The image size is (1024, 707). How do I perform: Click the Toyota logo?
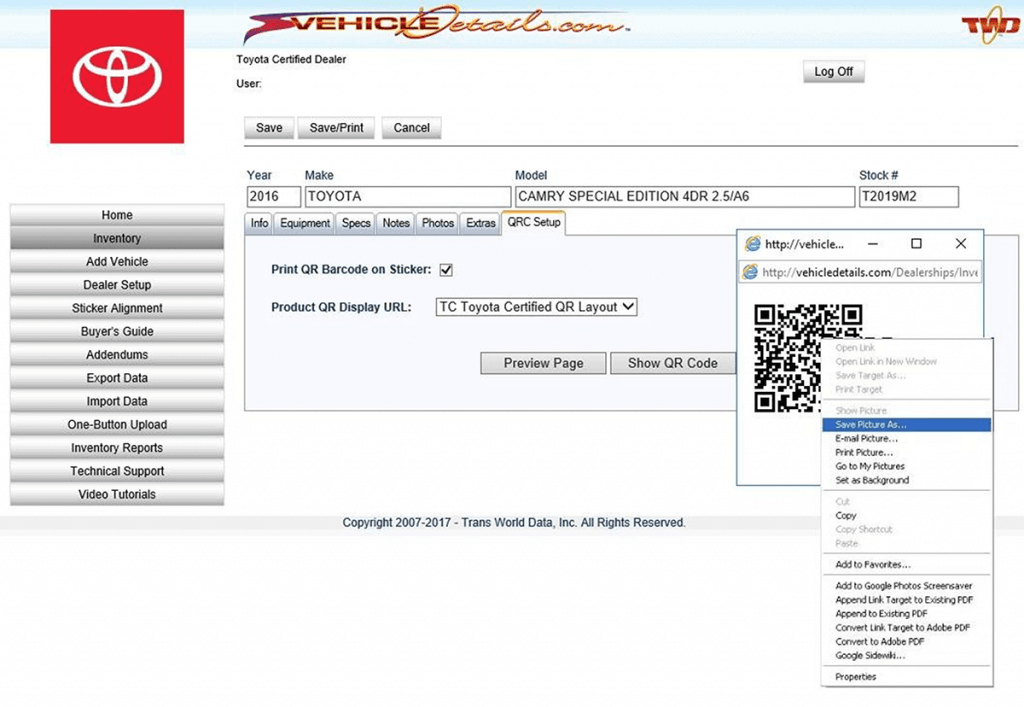coord(115,76)
